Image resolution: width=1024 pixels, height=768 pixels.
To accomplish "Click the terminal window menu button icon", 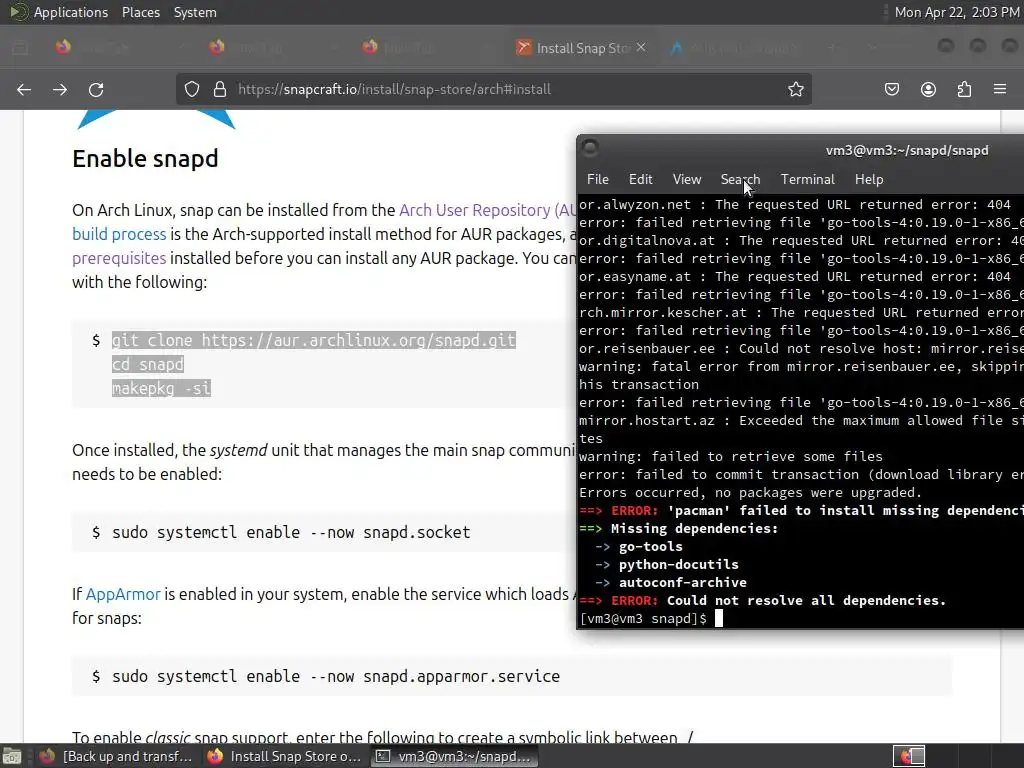I will coord(590,148).
